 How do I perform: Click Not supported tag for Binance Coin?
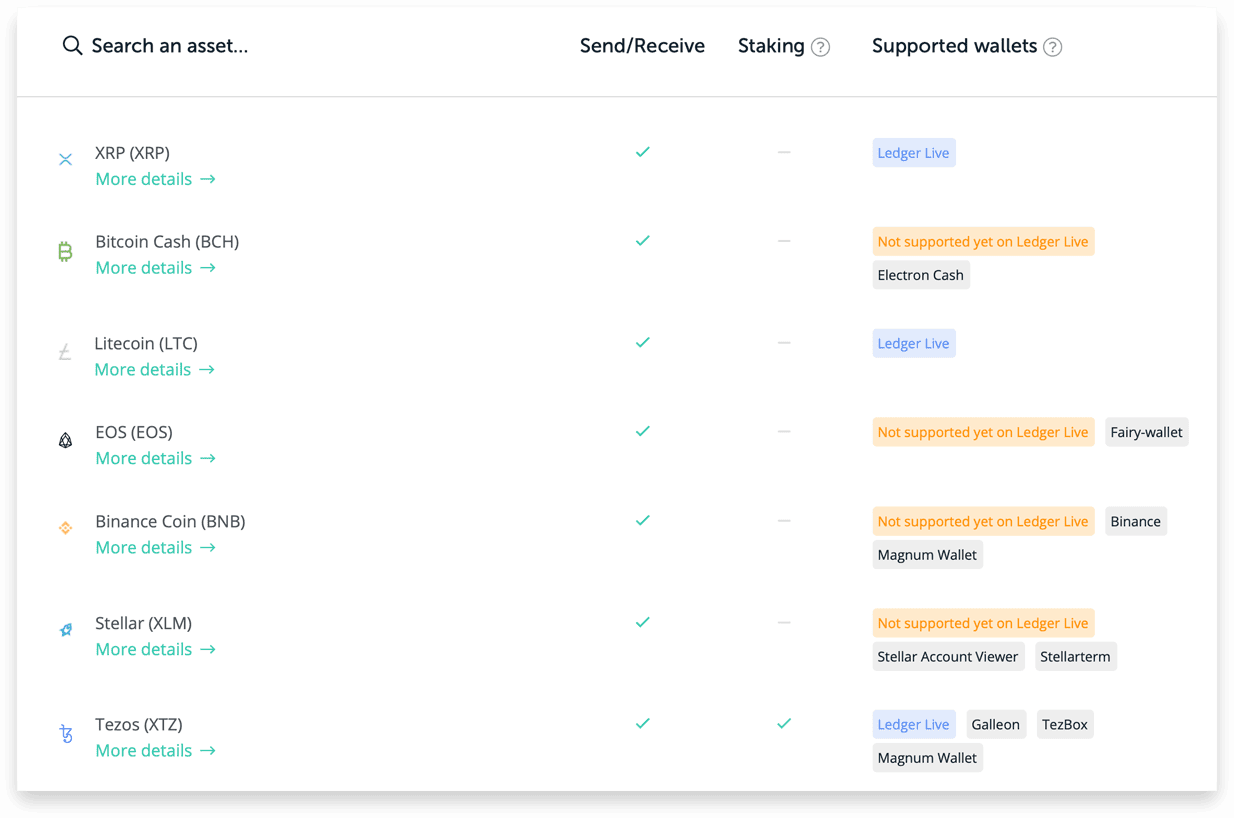pos(983,522)
